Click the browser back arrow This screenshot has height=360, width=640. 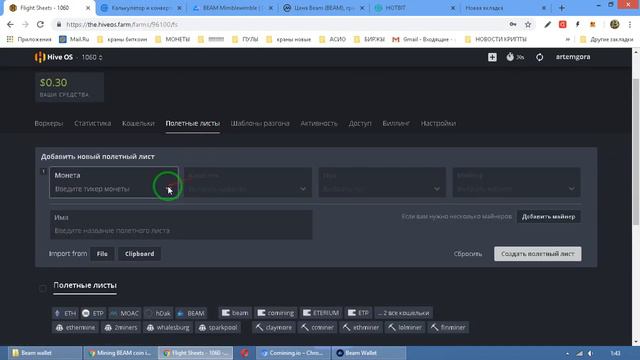point(10,24)
